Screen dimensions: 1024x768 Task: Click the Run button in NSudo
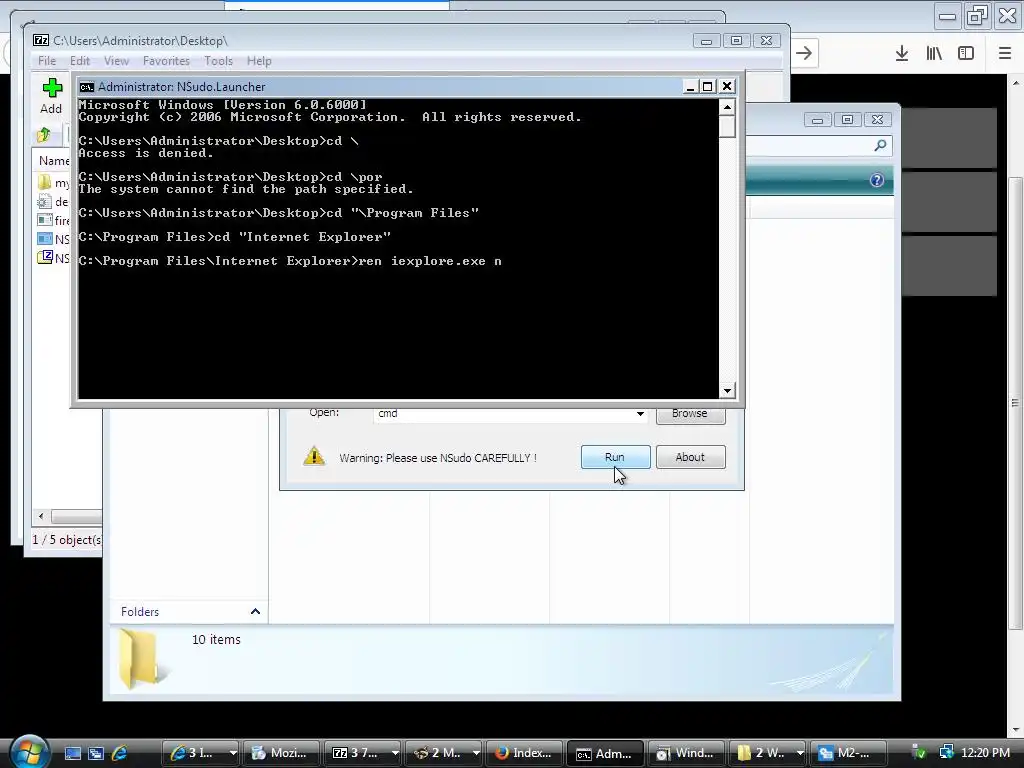pos(615,457)
